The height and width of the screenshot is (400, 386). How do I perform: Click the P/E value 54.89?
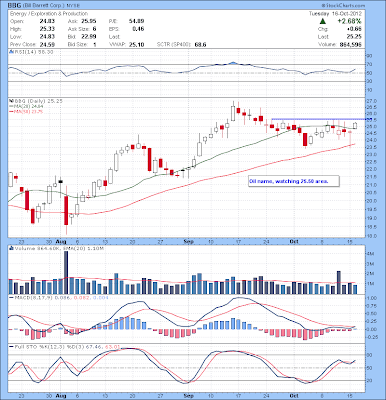click(x=137, y=21)
